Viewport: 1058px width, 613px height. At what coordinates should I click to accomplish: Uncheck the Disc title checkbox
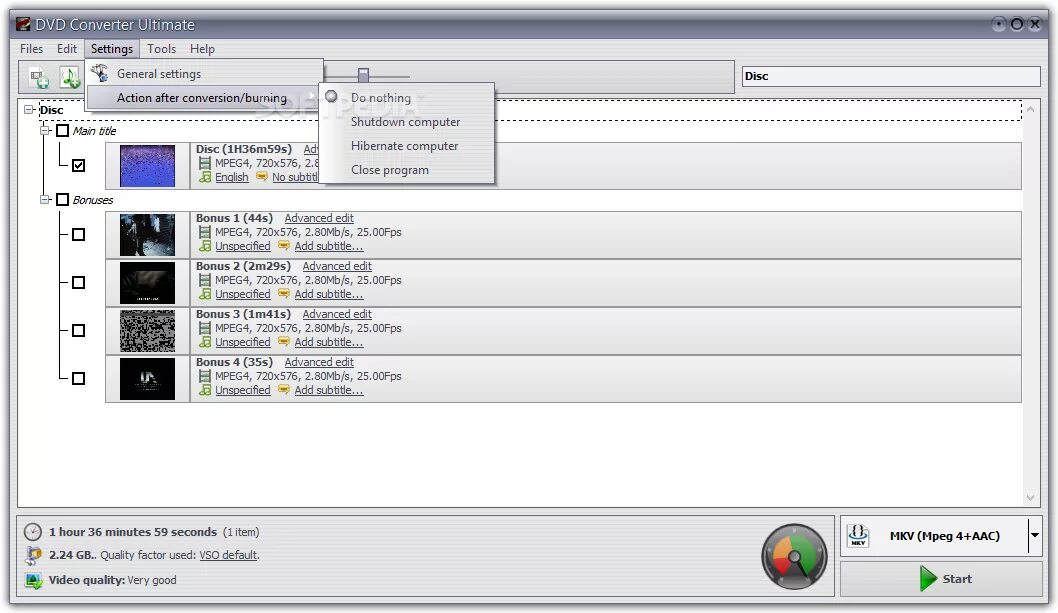click(78, 165)
